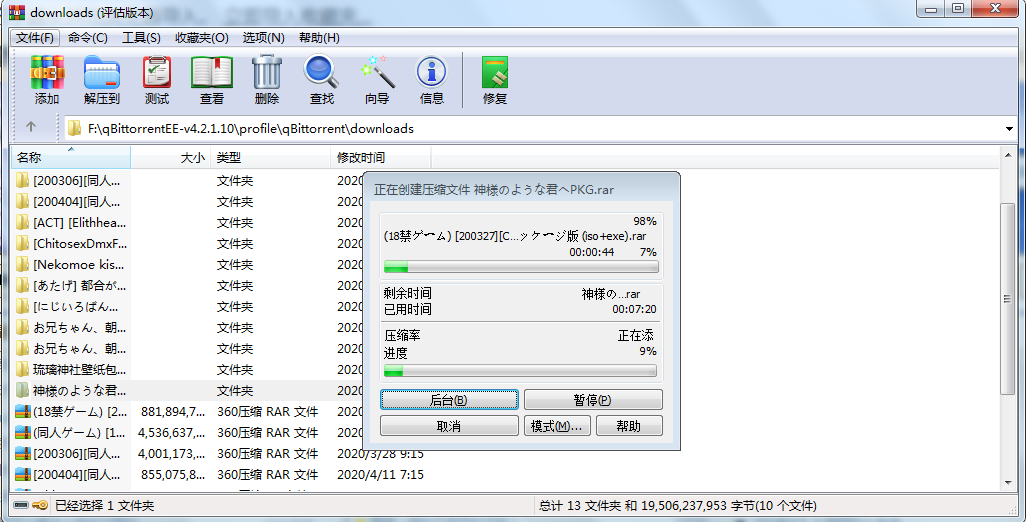
Task: Click the current file progress bar
Action: click(521, 267)
